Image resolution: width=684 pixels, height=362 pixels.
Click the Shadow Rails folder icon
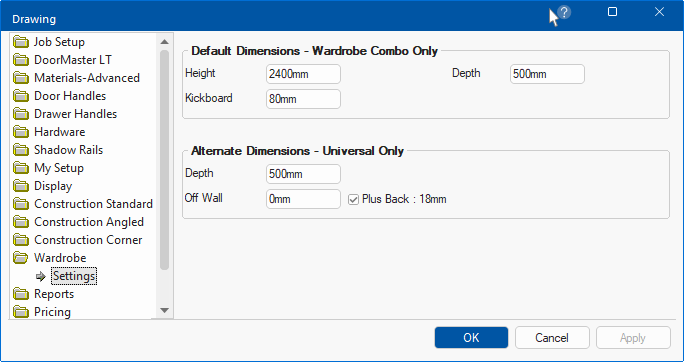coord(21,150)
